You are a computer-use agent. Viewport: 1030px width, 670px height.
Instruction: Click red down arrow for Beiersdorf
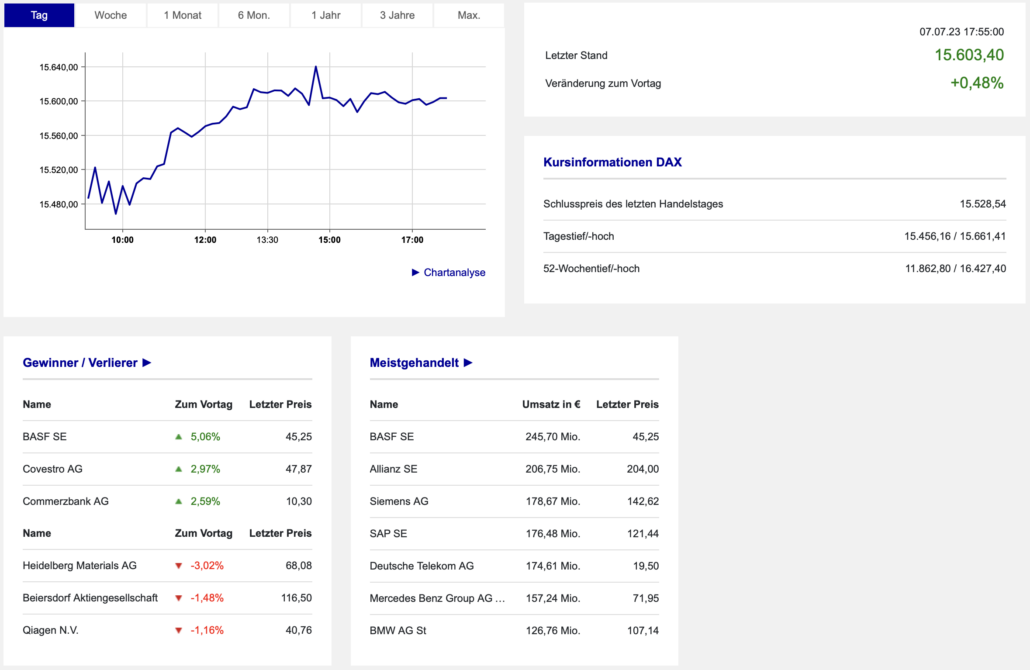(x=179, y=598)
